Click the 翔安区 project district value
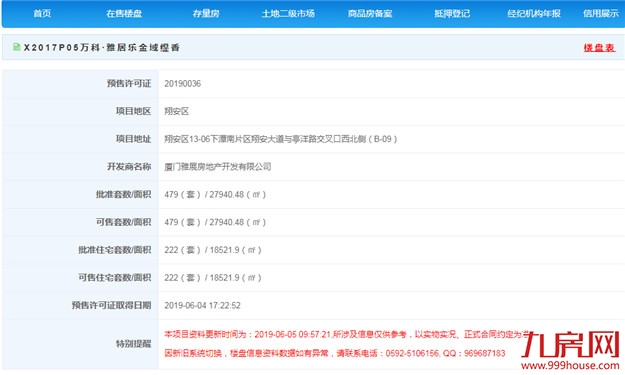 pyautogui.click(x=177, y=111)
